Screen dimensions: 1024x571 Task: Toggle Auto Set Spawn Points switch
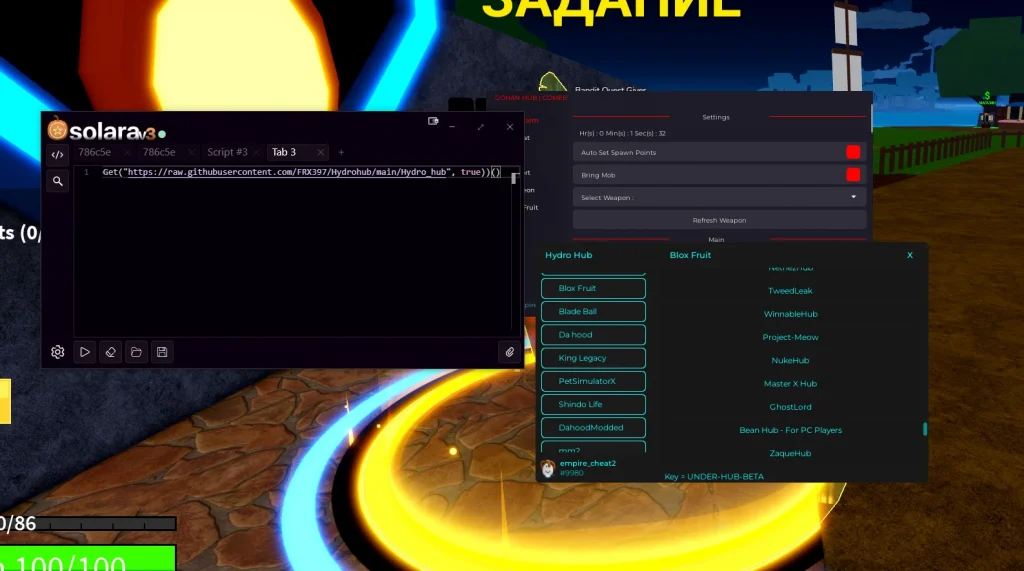853,152
